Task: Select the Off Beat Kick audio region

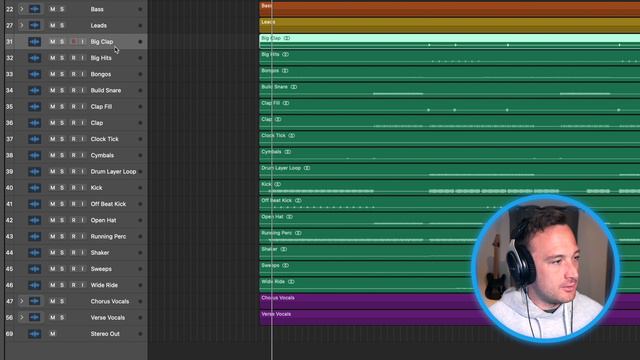Action: click(450, 204)
